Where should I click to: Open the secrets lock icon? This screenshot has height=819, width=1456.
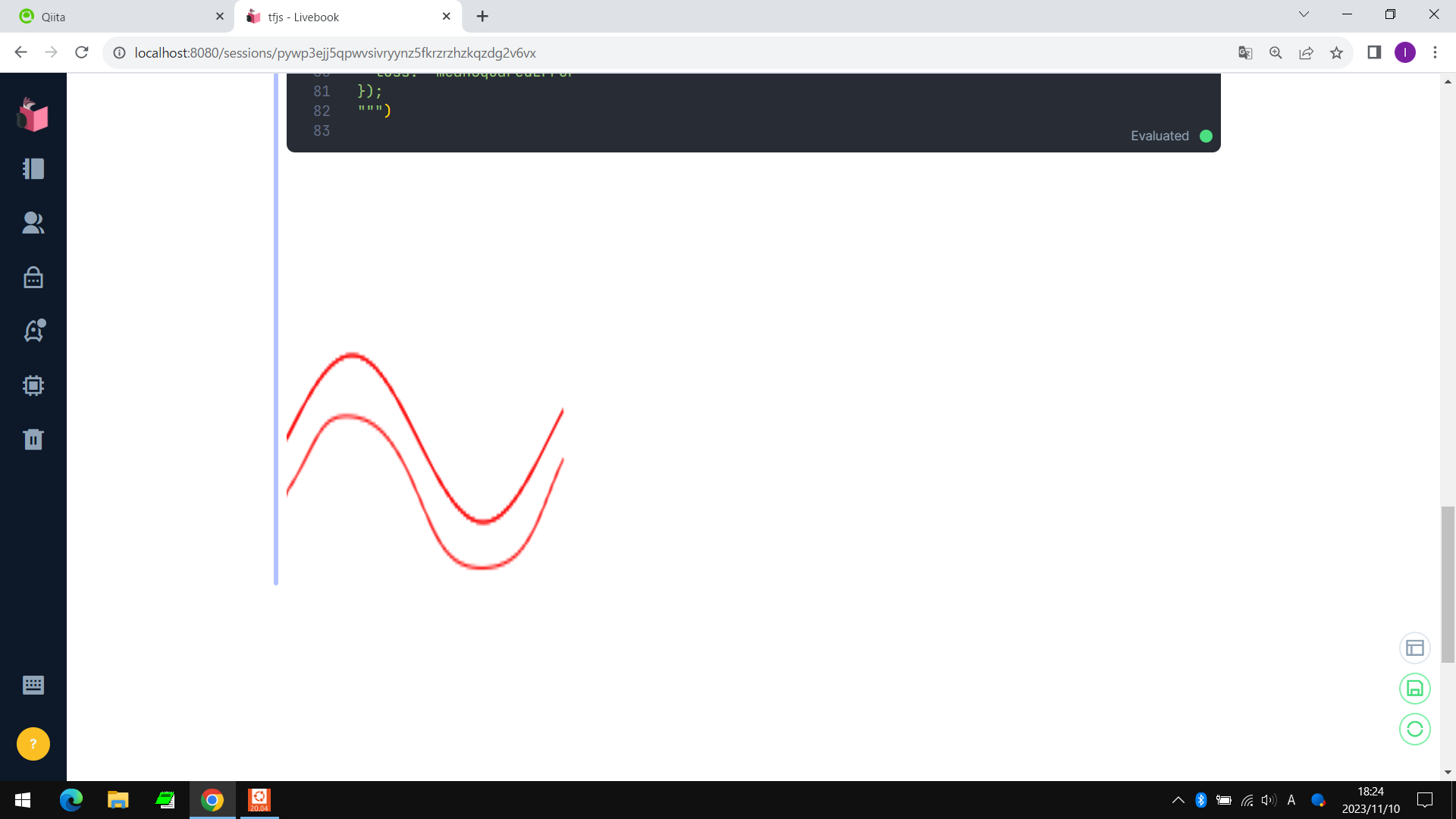pos(33,277)
